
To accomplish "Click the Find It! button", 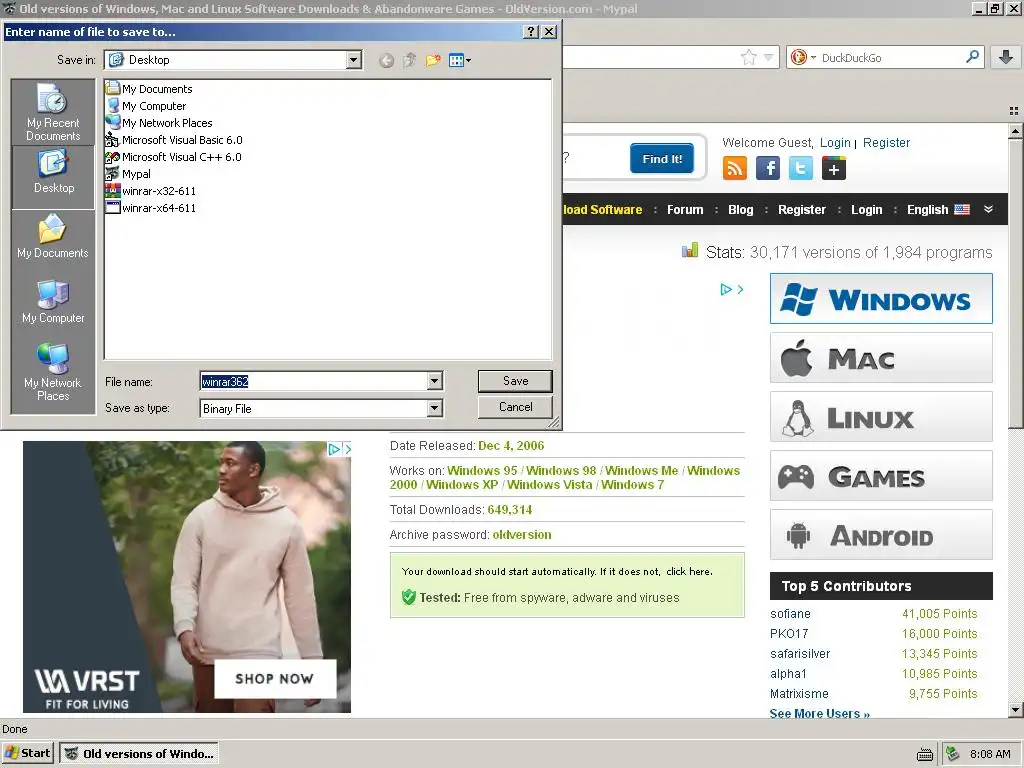I will [662, 158].
